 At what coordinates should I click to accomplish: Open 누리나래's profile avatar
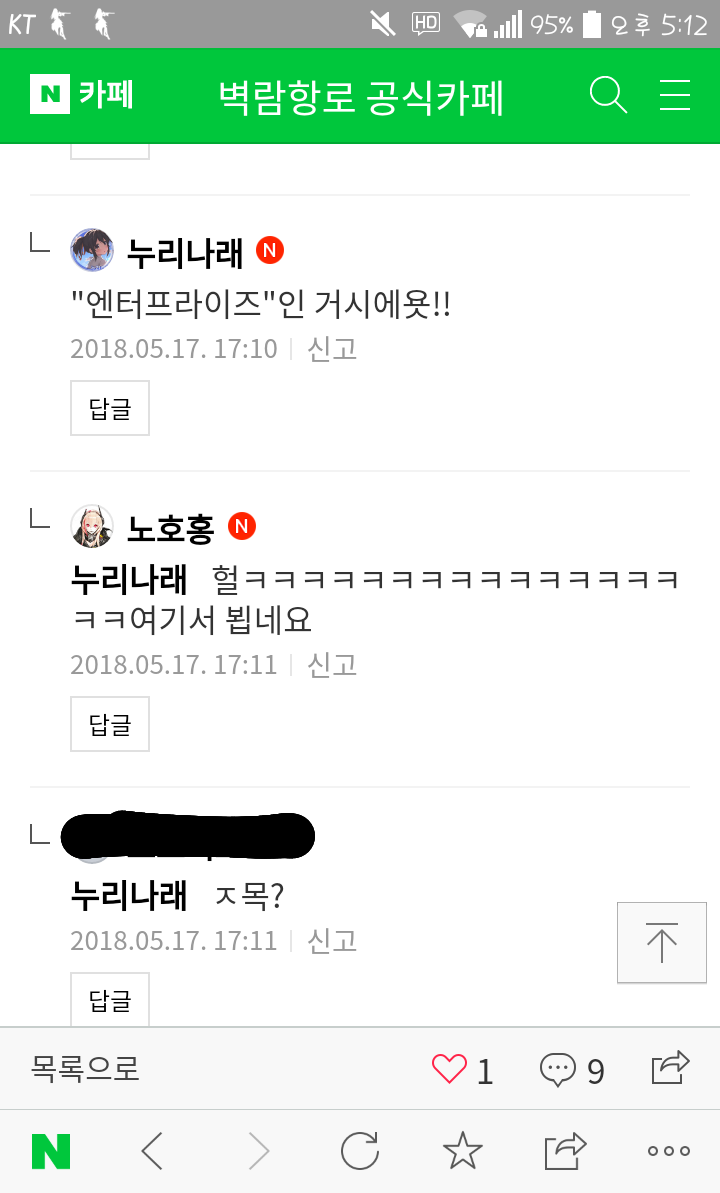pyautogui.click(x=92, y=250)
